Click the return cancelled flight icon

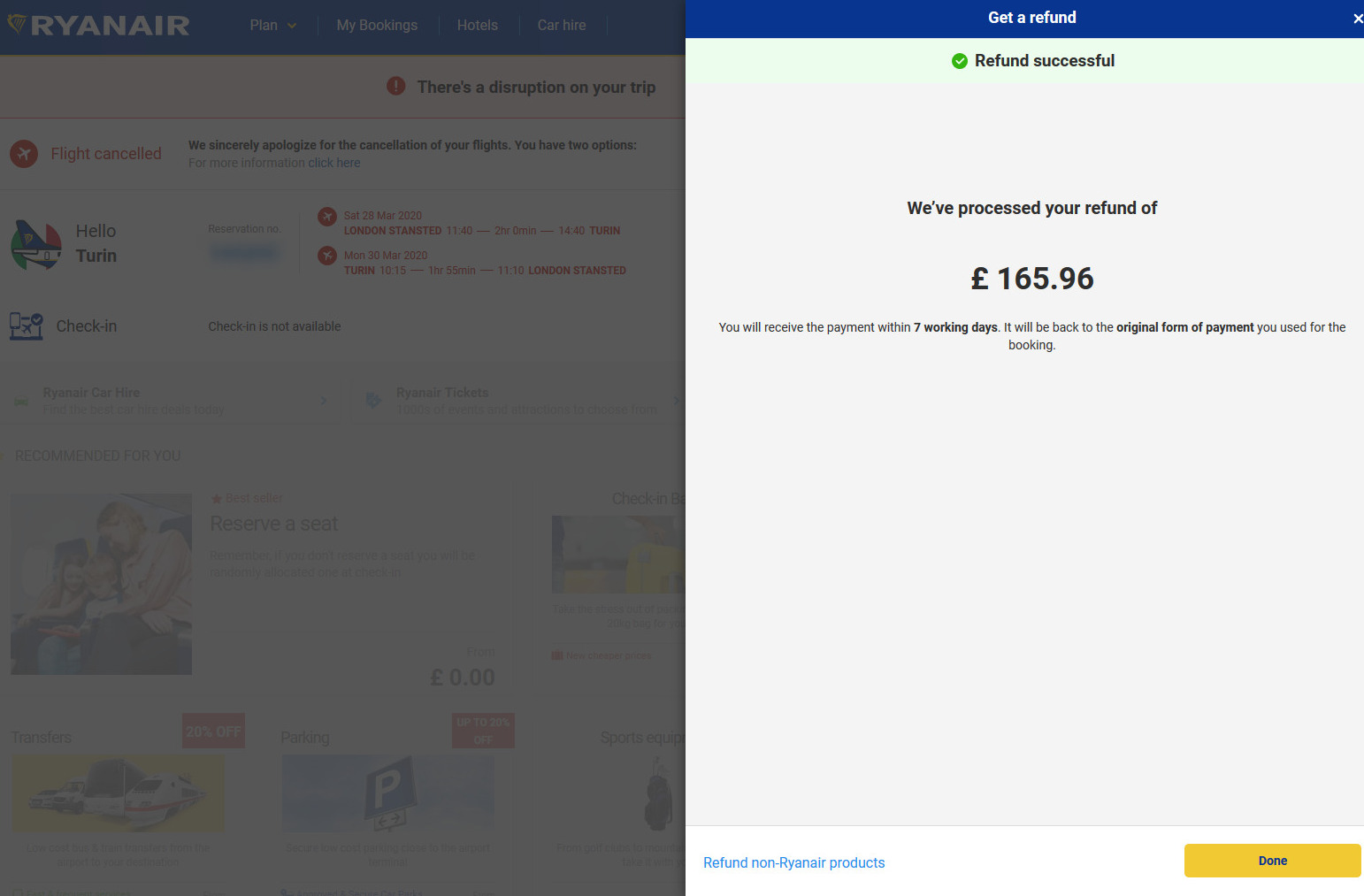click(x=327, y=257)
